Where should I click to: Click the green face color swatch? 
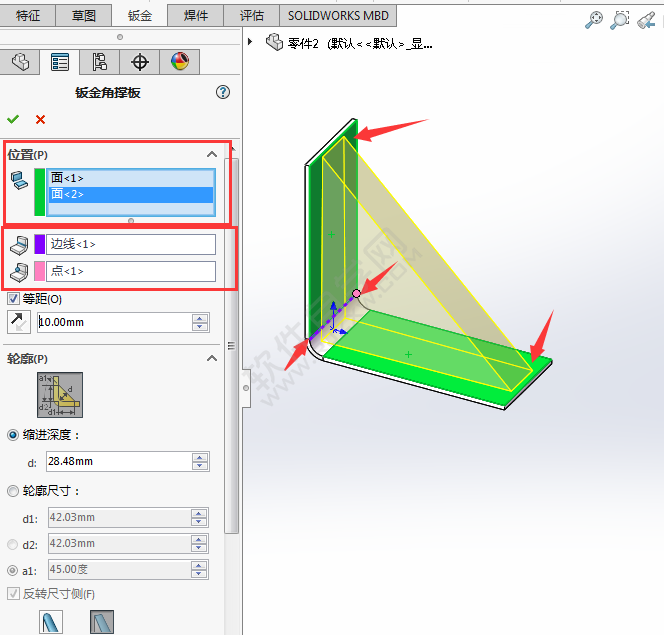coord(40,192)
